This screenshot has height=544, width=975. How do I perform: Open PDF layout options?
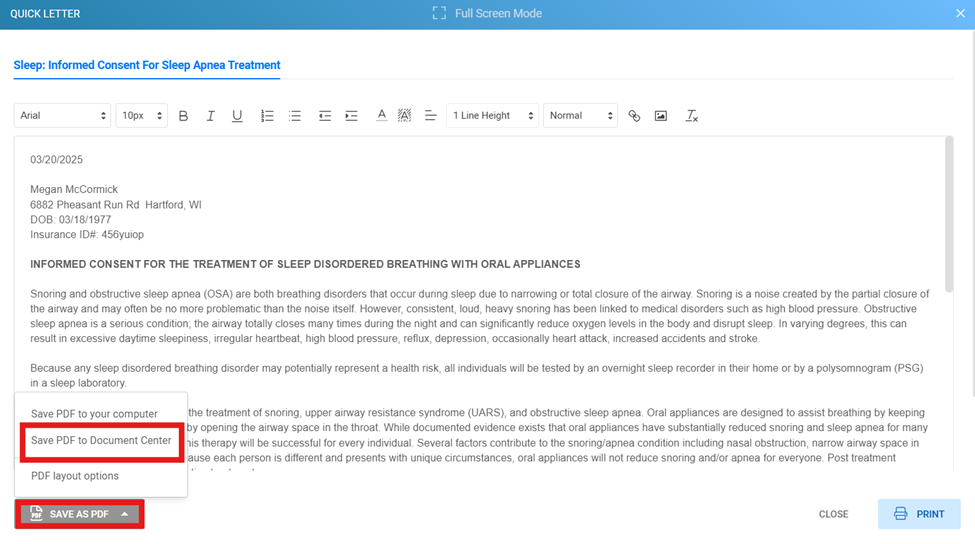coord(75,476)
